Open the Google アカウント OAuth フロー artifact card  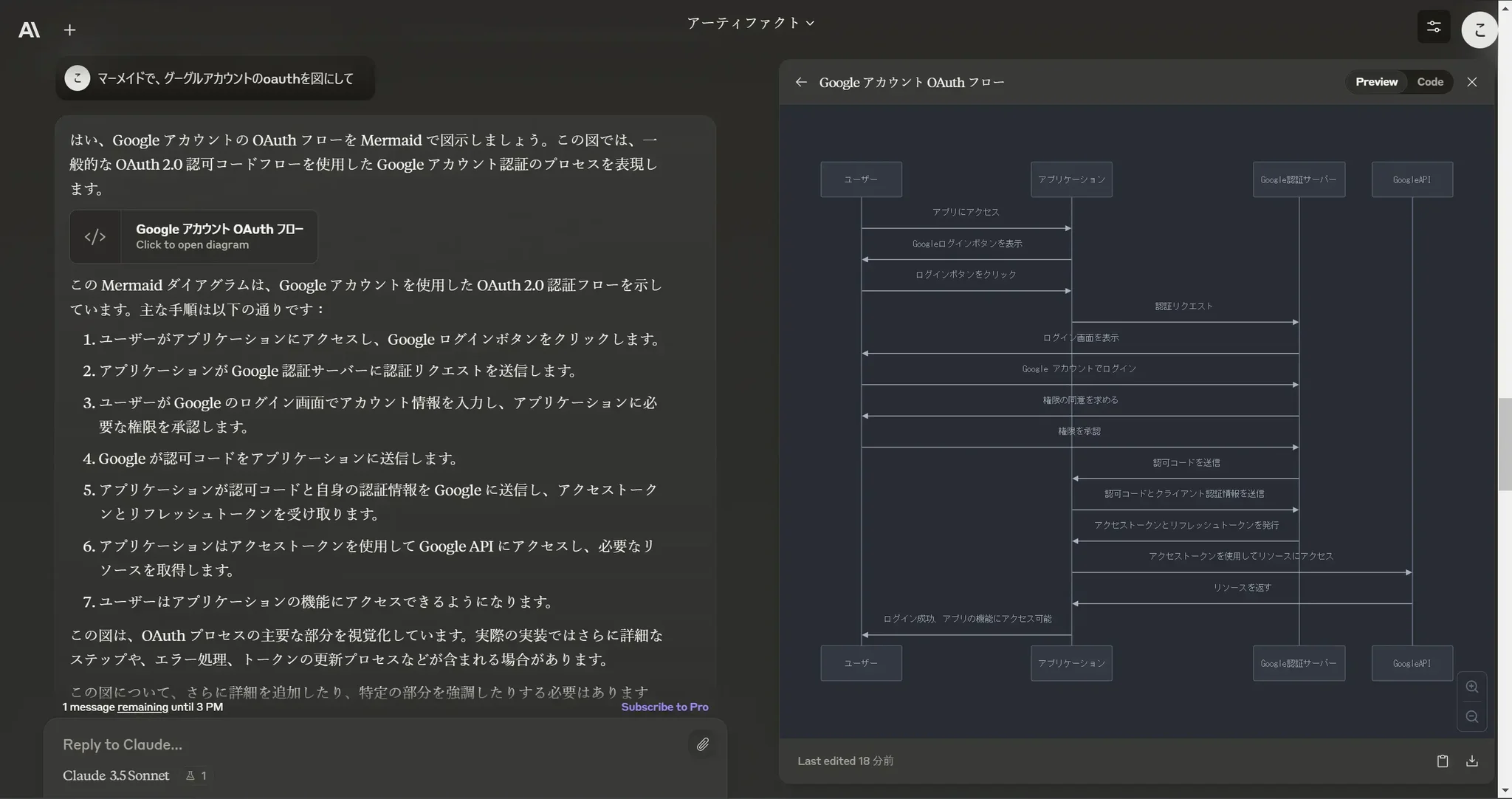click(193, 236)
